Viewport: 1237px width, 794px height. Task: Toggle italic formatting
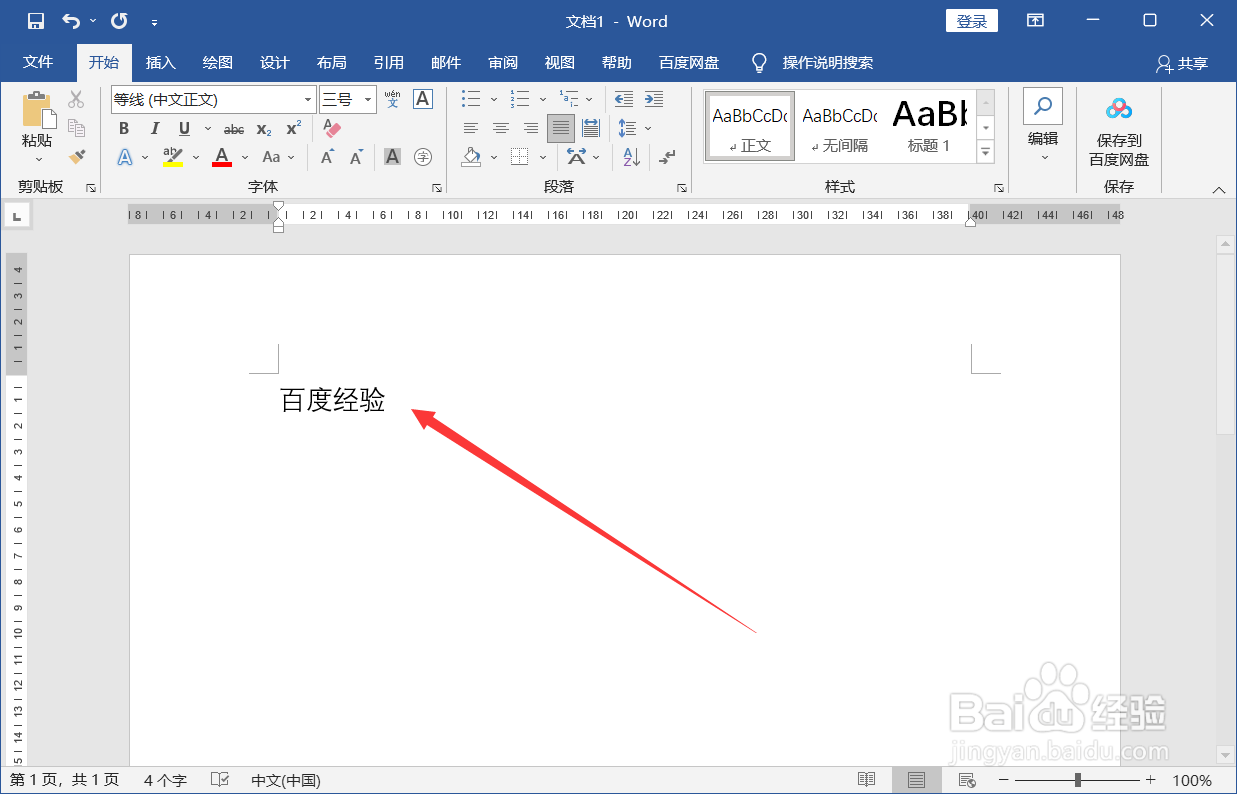click(x=154, y=129)
